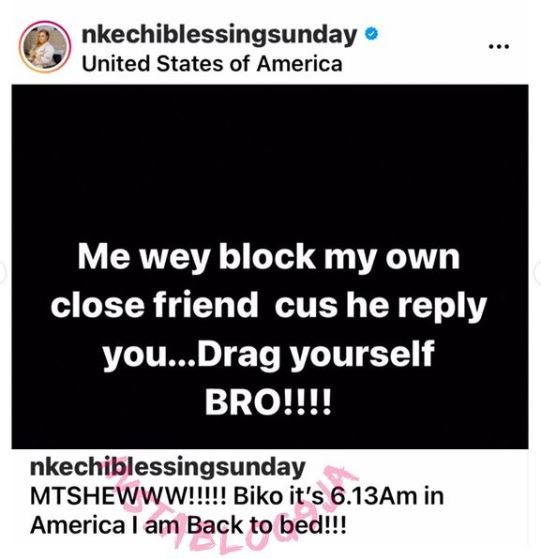Click the 'MTSHEWWW!!!!!' caption word
This screenshot has height=559, width=541.
pos(128,497)
